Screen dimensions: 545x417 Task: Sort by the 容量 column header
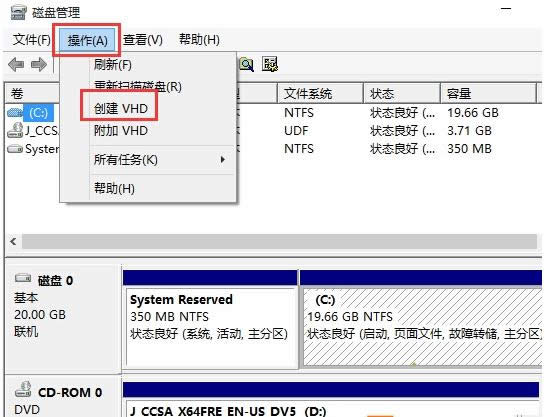(x=488, y=93)
